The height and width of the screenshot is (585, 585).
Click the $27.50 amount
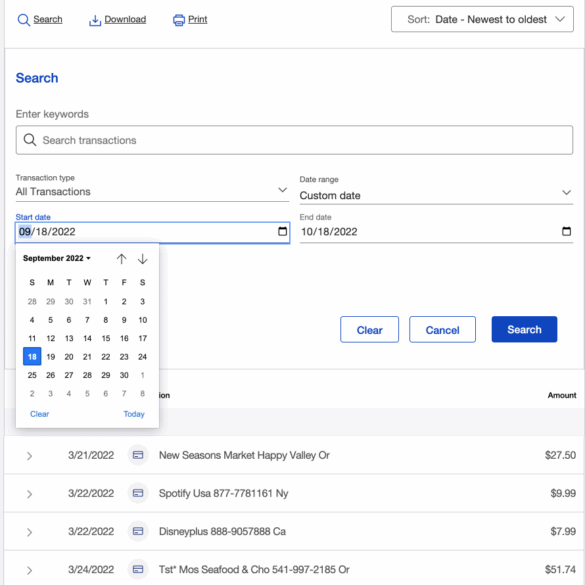click(560, 455)
